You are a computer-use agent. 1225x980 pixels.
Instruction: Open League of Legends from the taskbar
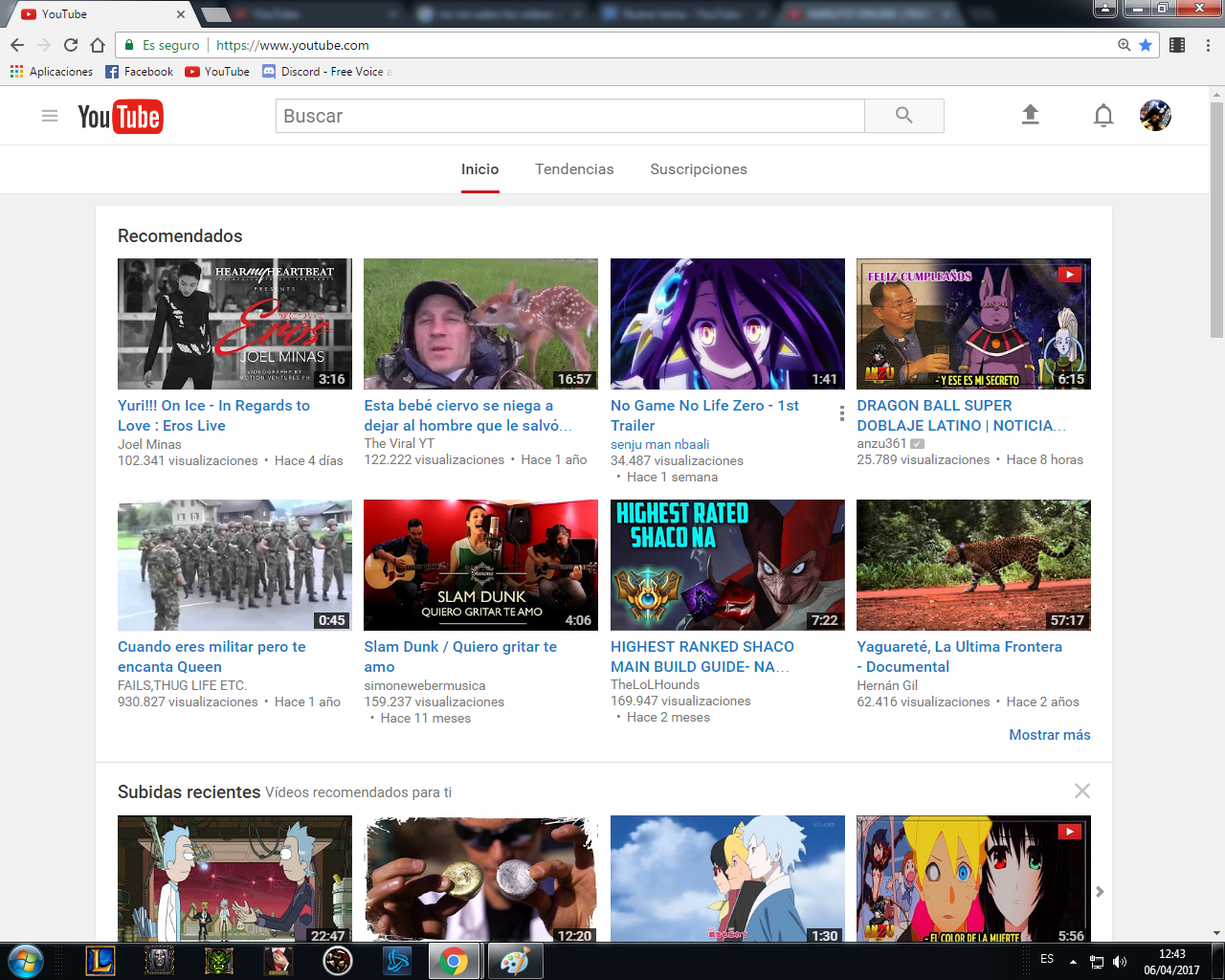100,961
